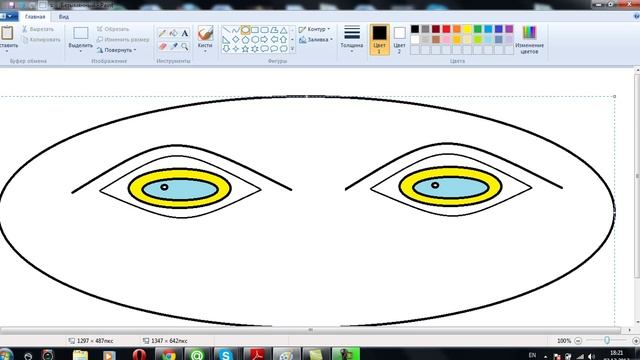The height and width of the screenshot is (360, 640).
Task: Expand the shapes gallery more arrow
Action: (292, 49)
